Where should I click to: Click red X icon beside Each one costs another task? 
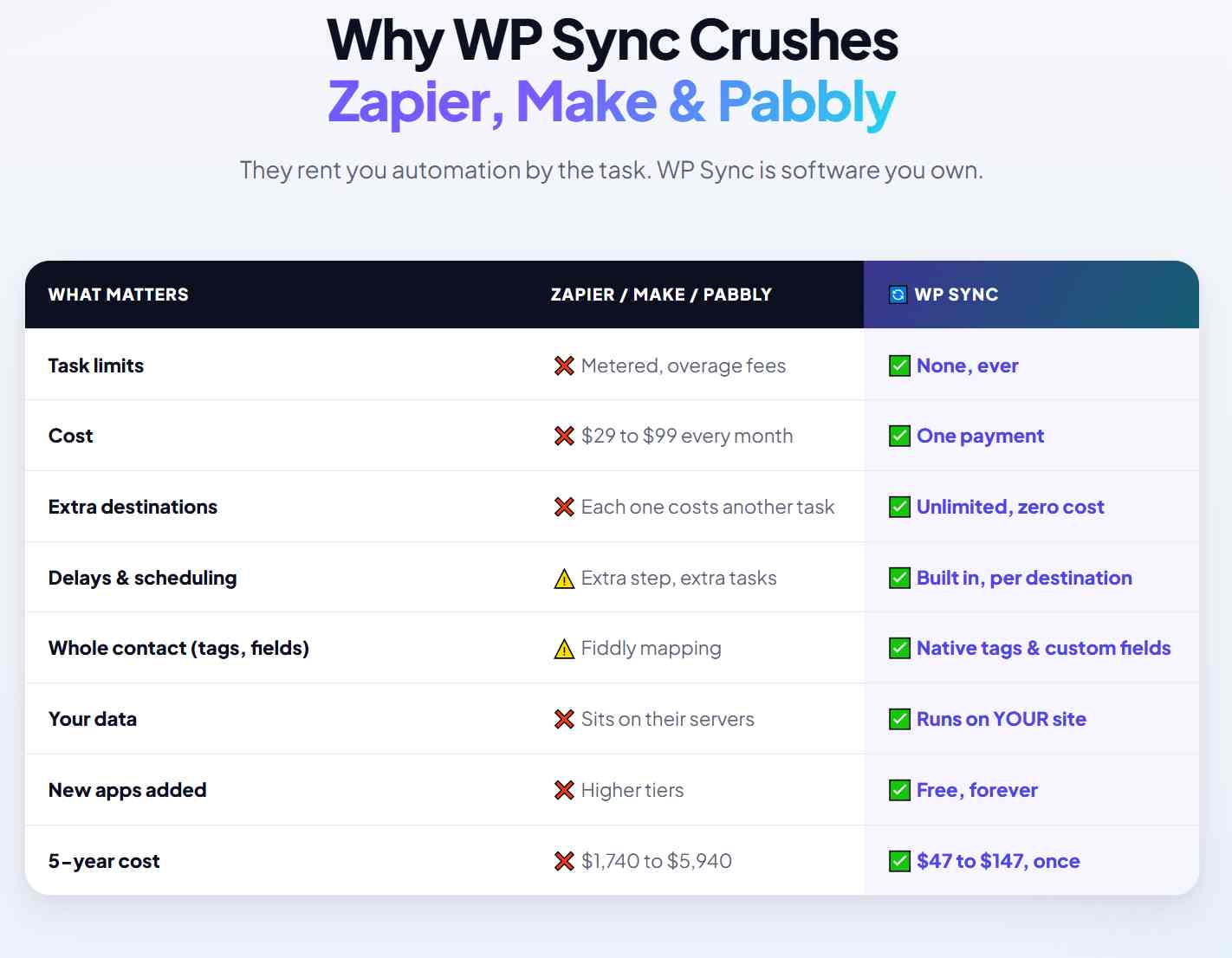[x=564, y=507]
